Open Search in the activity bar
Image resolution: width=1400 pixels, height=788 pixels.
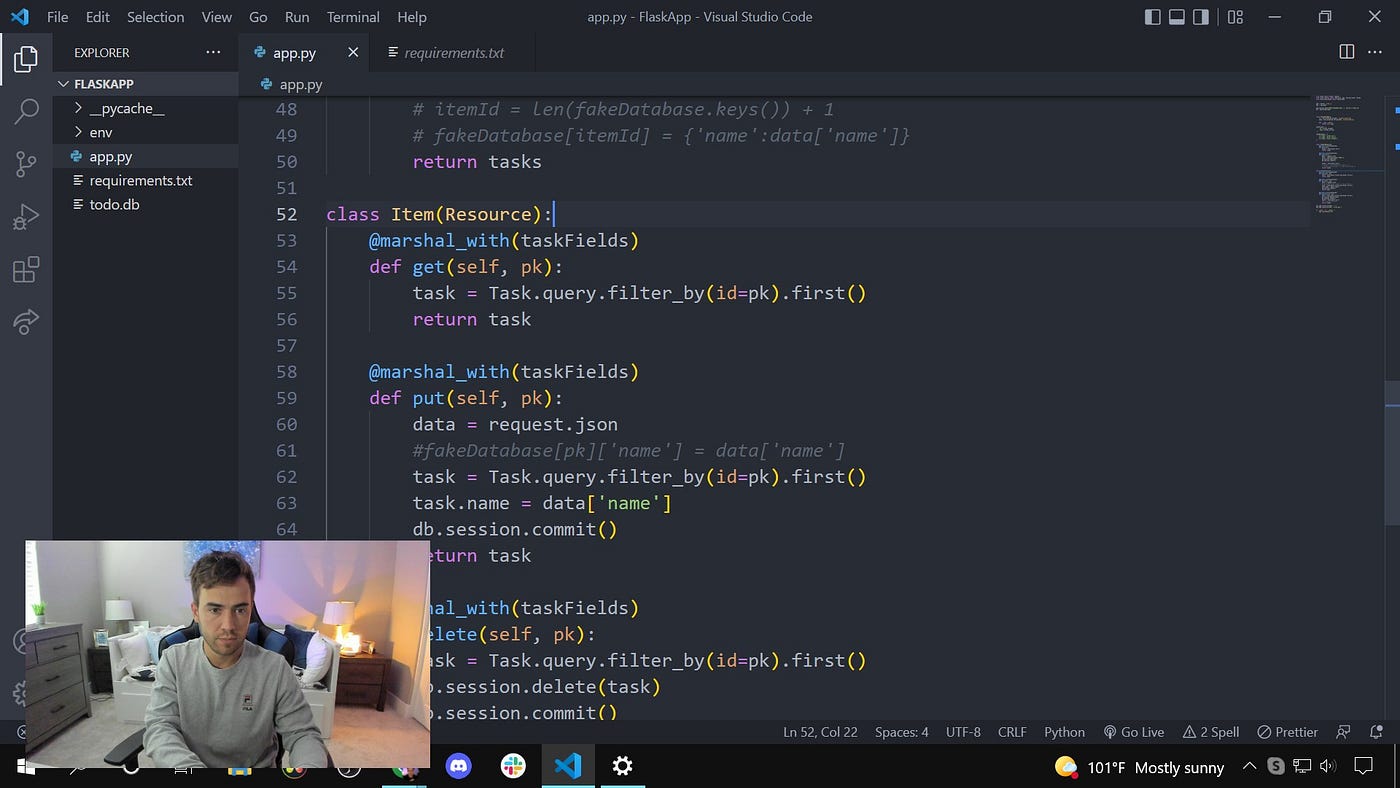26,111
